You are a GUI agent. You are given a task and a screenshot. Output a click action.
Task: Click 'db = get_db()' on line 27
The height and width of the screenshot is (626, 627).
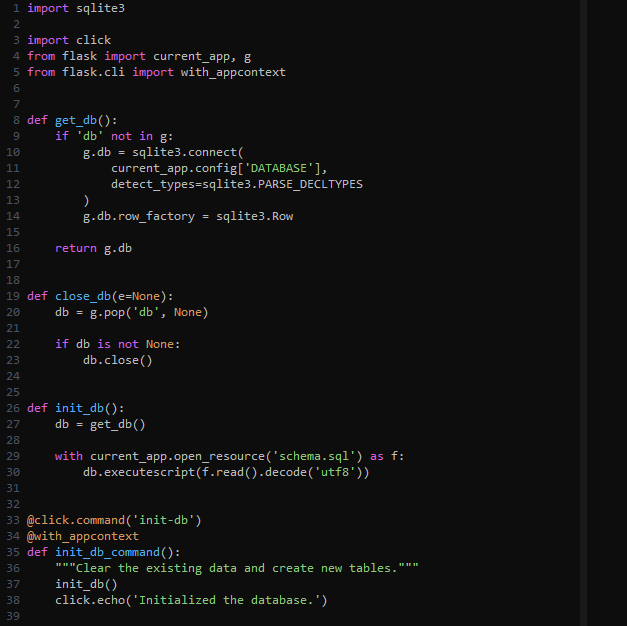[x=100, y=424]
